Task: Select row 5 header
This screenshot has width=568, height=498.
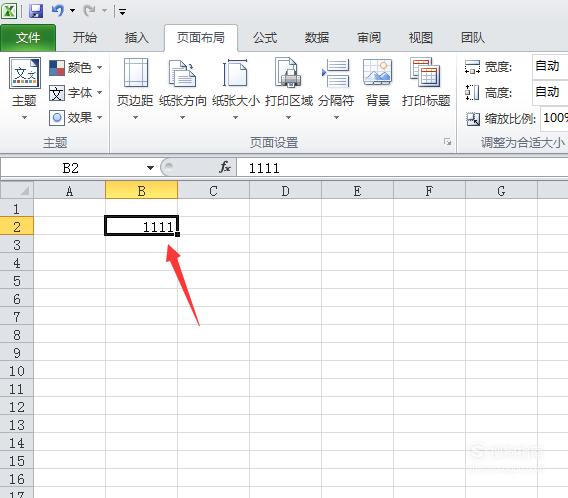Action: 17,281
